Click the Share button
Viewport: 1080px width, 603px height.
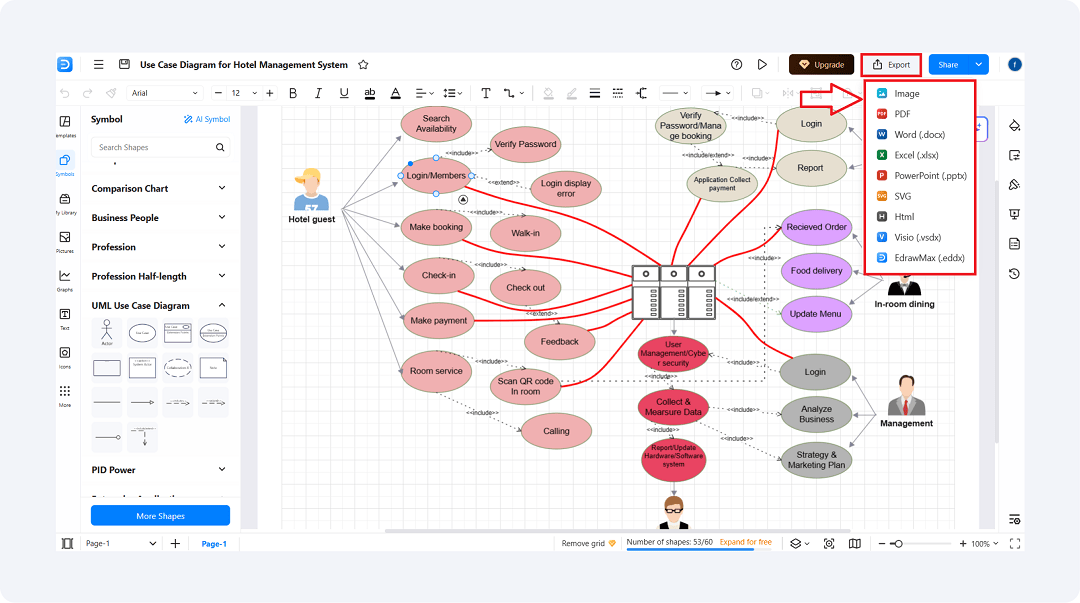pos(948,64)
